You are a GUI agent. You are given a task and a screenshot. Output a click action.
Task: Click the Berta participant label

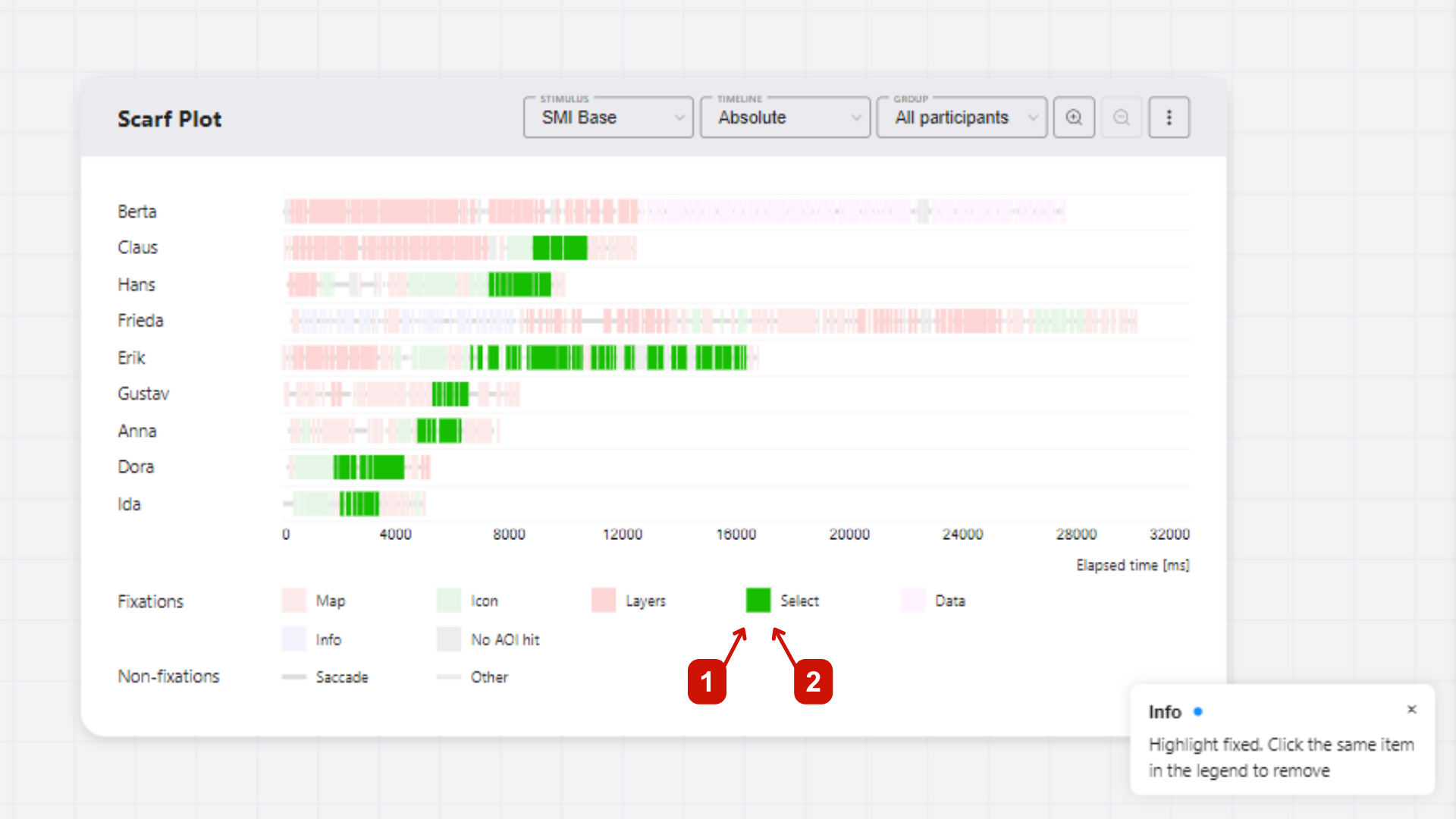[137, 212]
